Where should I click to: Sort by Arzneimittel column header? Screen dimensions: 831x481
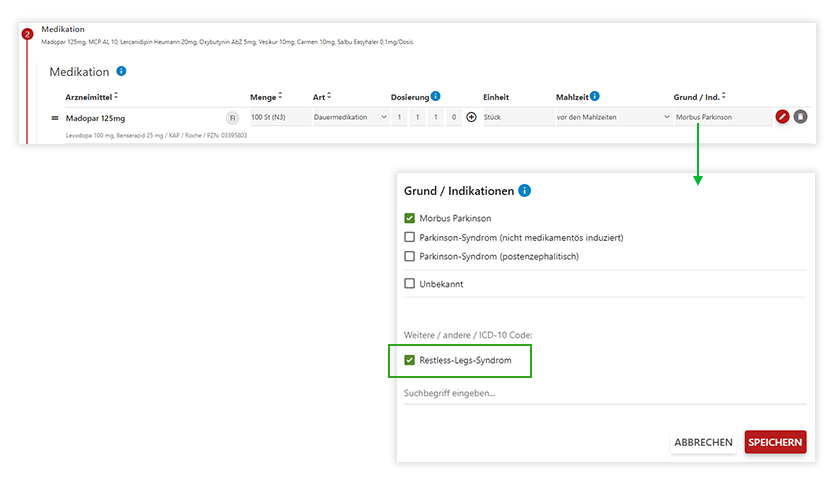(x=91, y=96)
